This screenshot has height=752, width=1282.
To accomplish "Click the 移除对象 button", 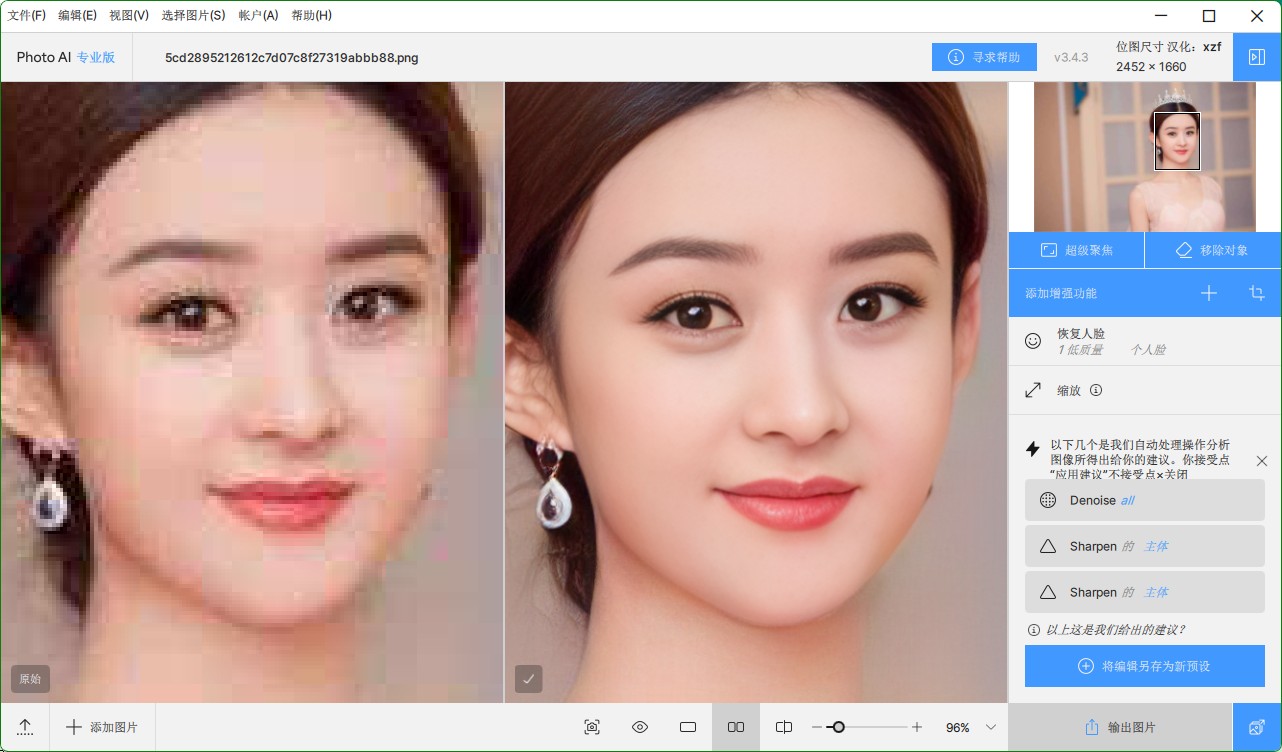I will [1213, 250].
